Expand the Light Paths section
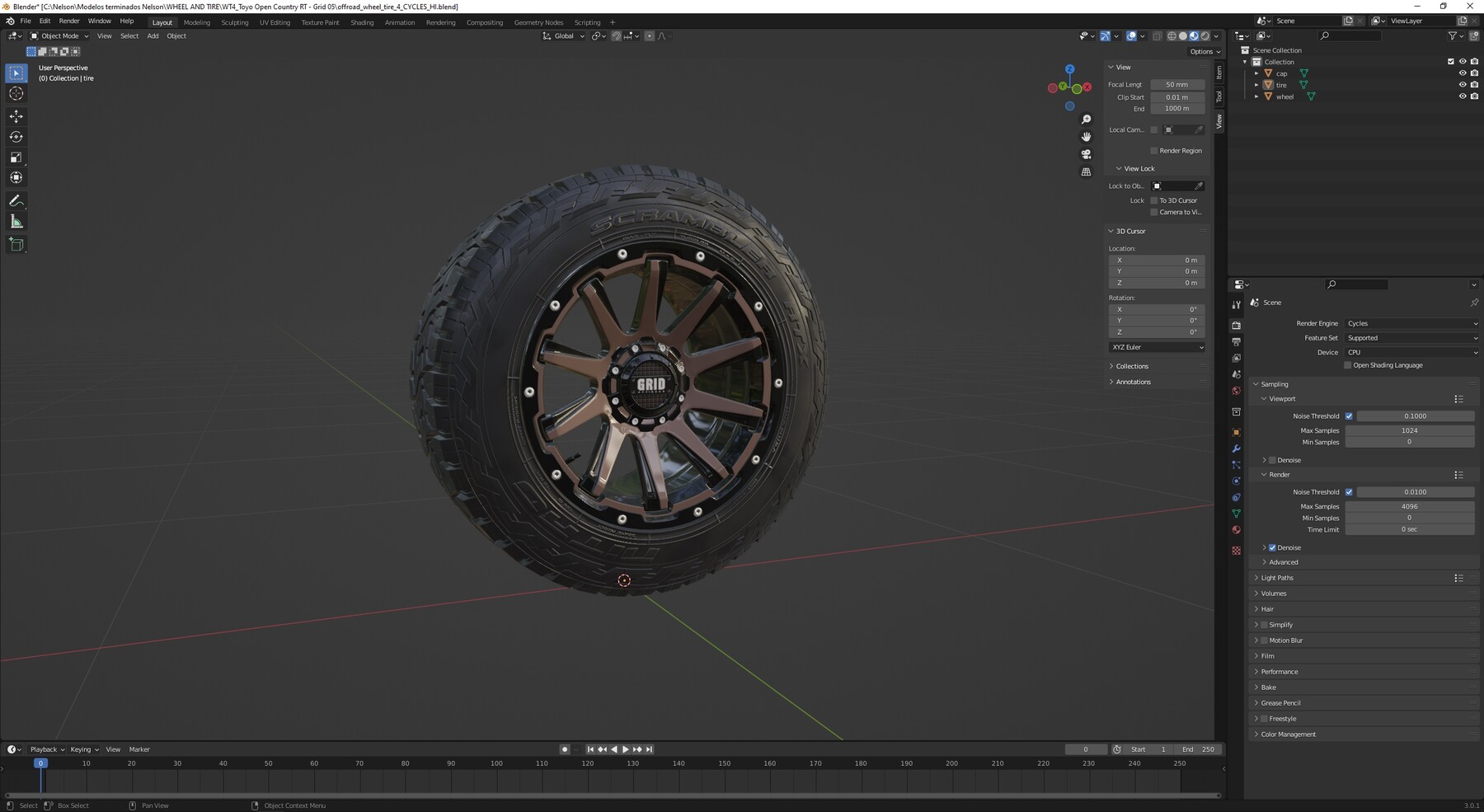Screen dimensions: 1484x812 point(1277,578)
